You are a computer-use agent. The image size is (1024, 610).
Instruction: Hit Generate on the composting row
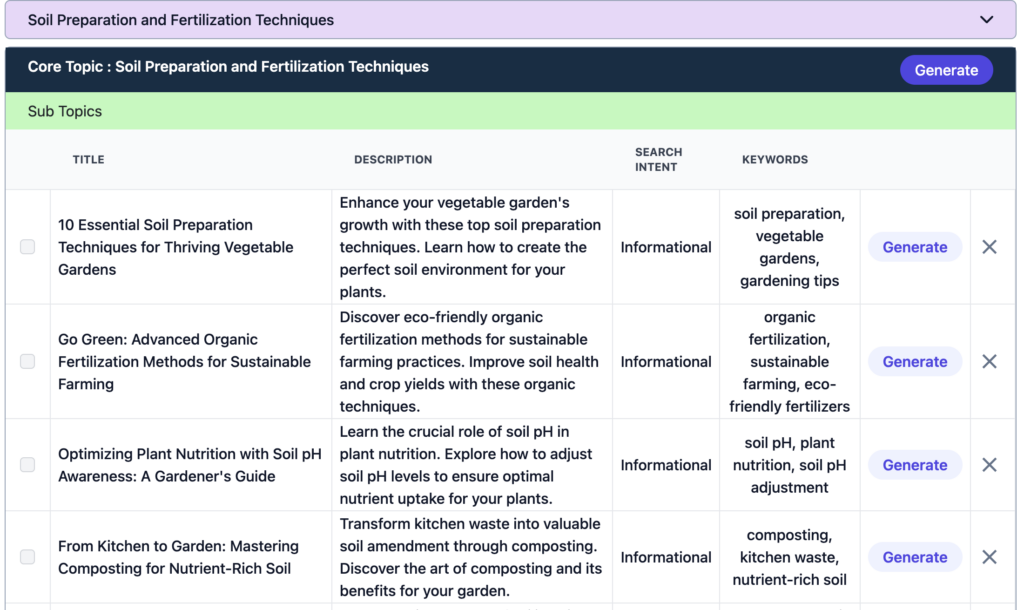914,557
